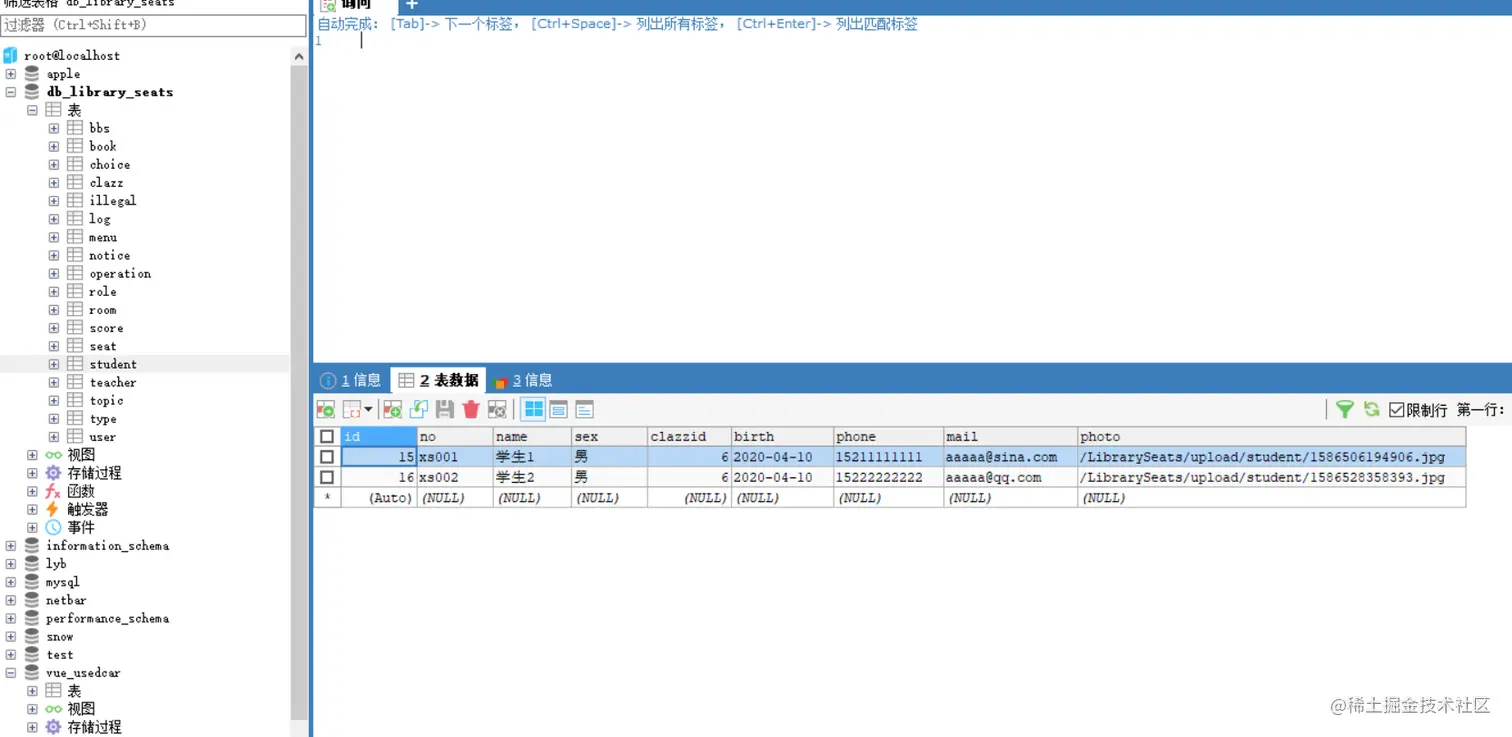Click the functions fx icon
The image size is (1512, 737).
point(53,491)
